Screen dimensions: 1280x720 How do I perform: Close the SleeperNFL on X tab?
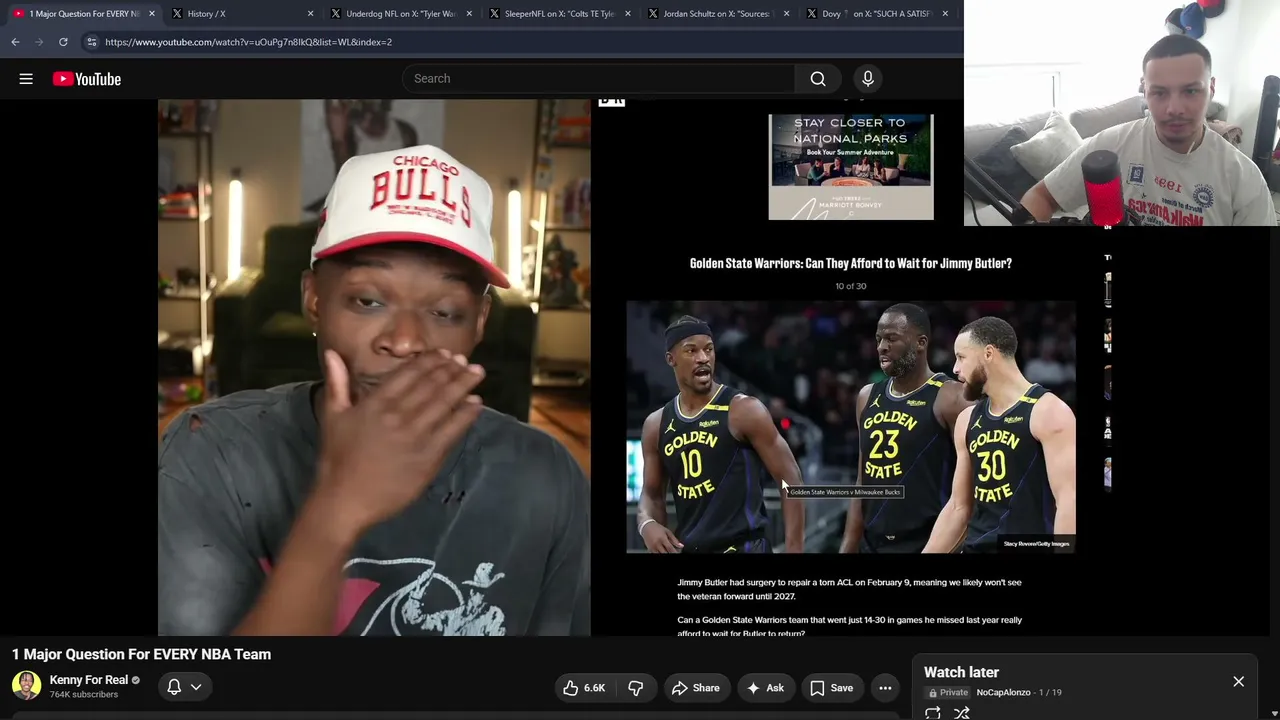pos(628,14)
